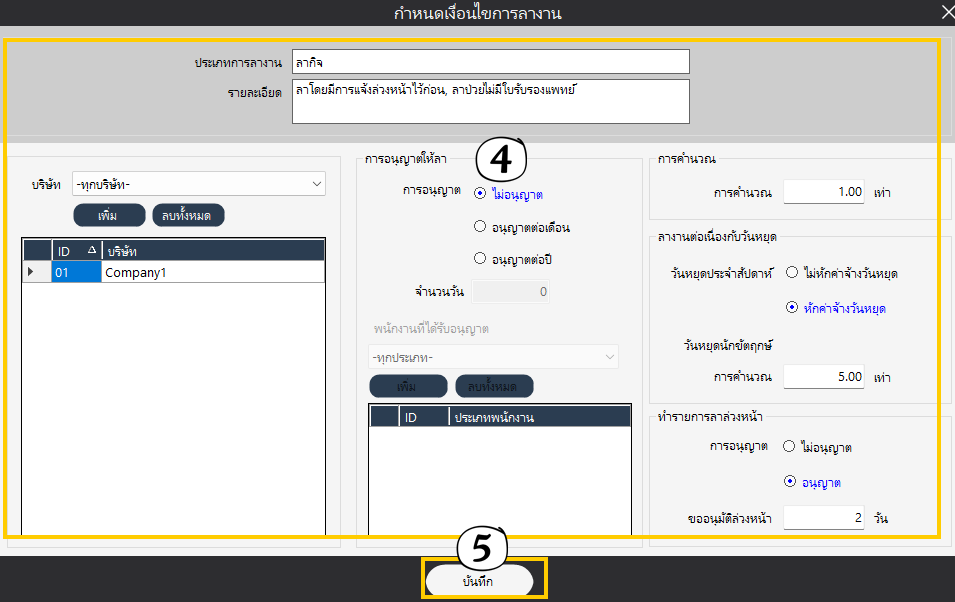Click the การคำนวณ field showing 1.00

pyautogui.click(x=825, y=192)
